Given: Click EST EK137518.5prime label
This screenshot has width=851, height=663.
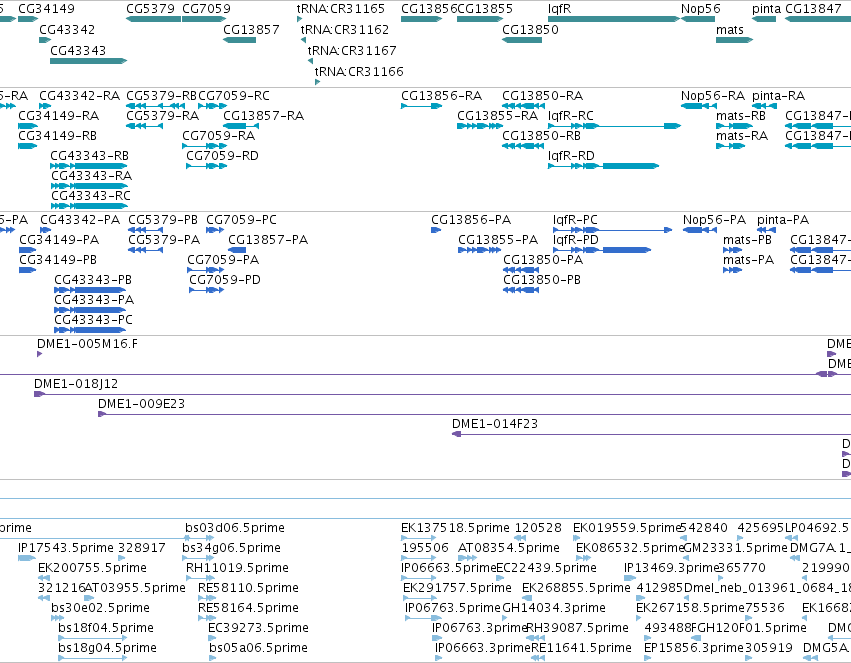Looking at the screenshot, I should pyautogui.click(x=455, y=528).
